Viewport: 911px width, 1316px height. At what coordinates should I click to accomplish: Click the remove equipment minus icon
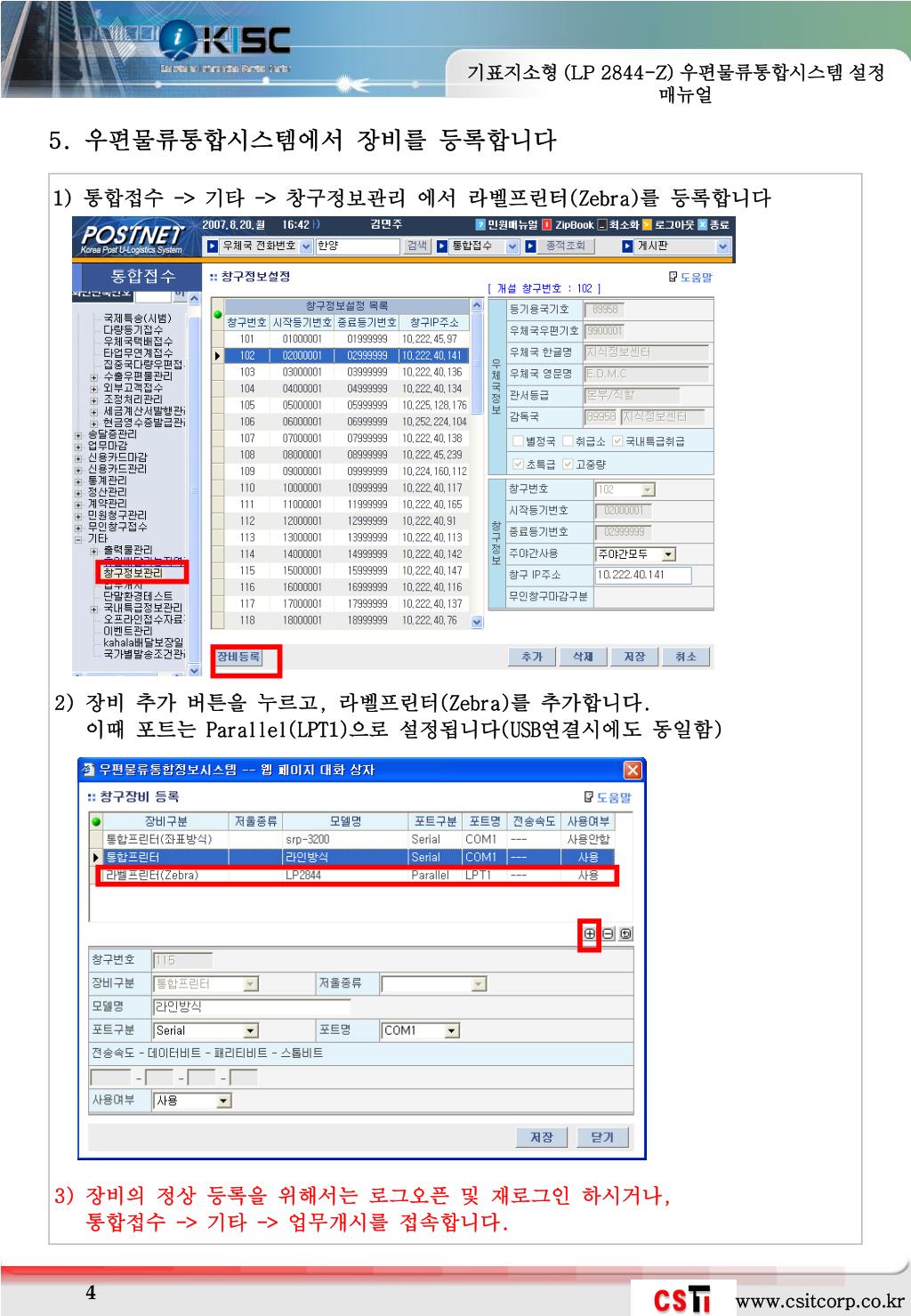tap(608, 933)
